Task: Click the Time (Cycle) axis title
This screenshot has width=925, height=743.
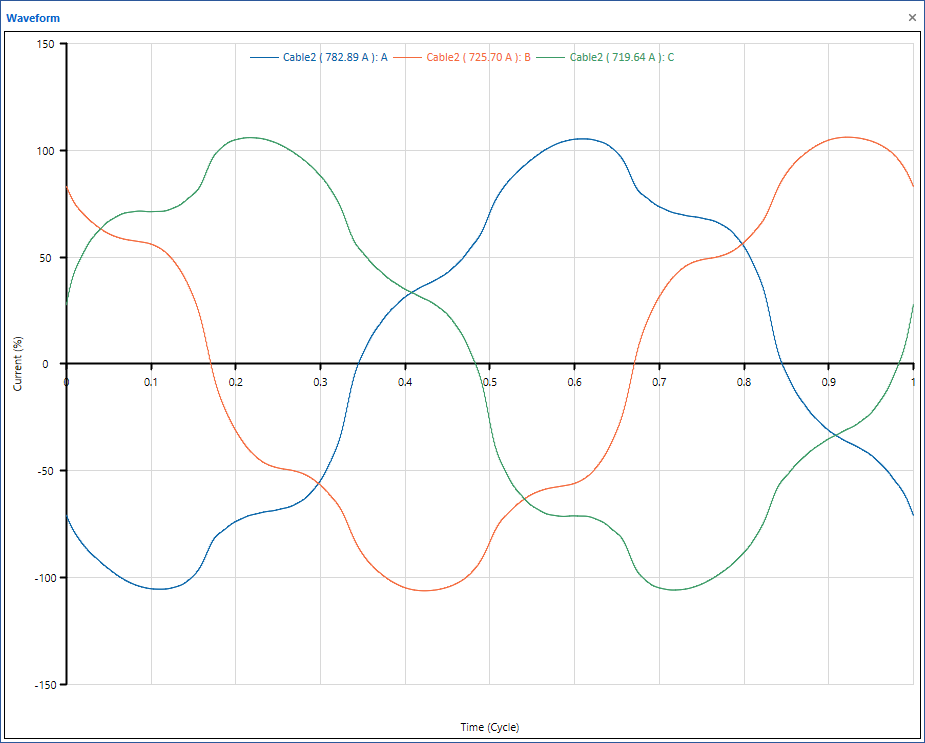Action: coord(489,727)
